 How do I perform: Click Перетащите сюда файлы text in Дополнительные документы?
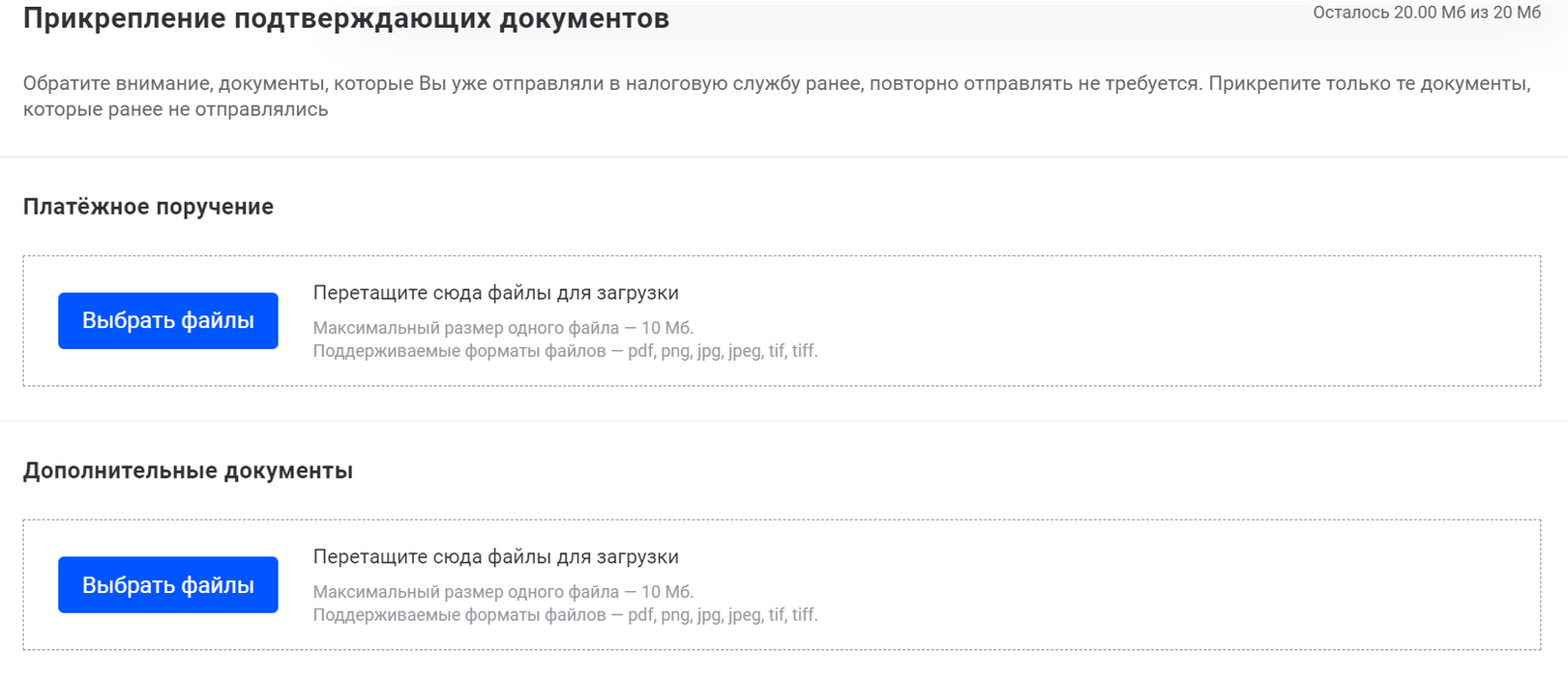[x=495, y=556]
